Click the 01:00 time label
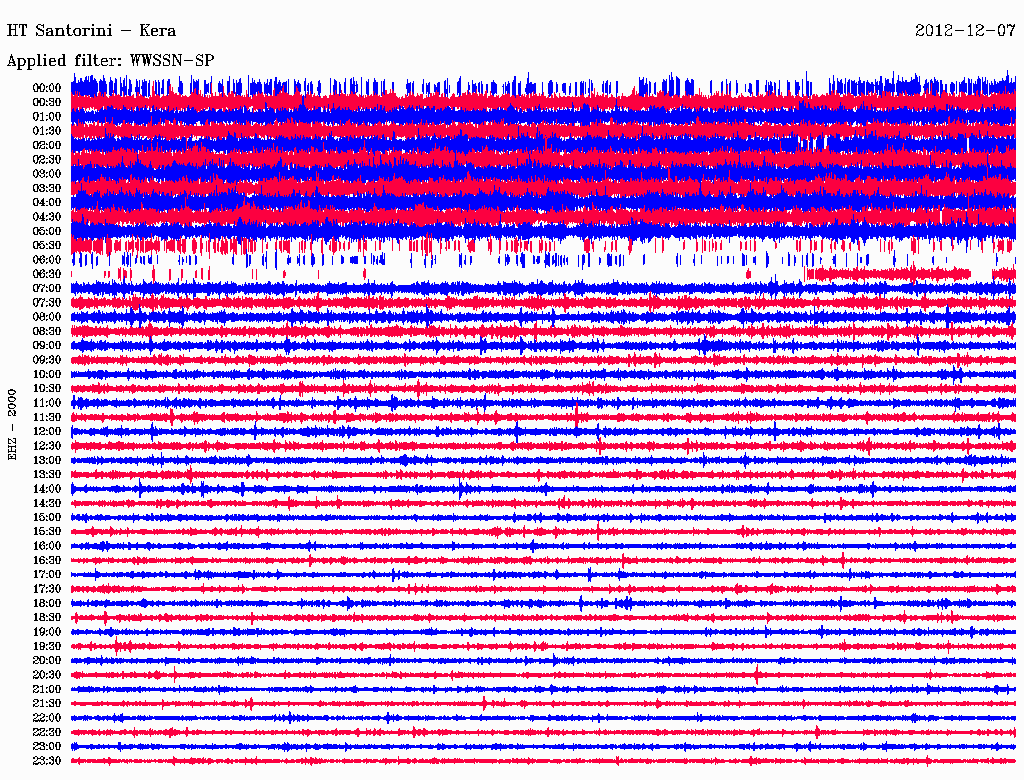1024x780 pixels. click(47, 117)
